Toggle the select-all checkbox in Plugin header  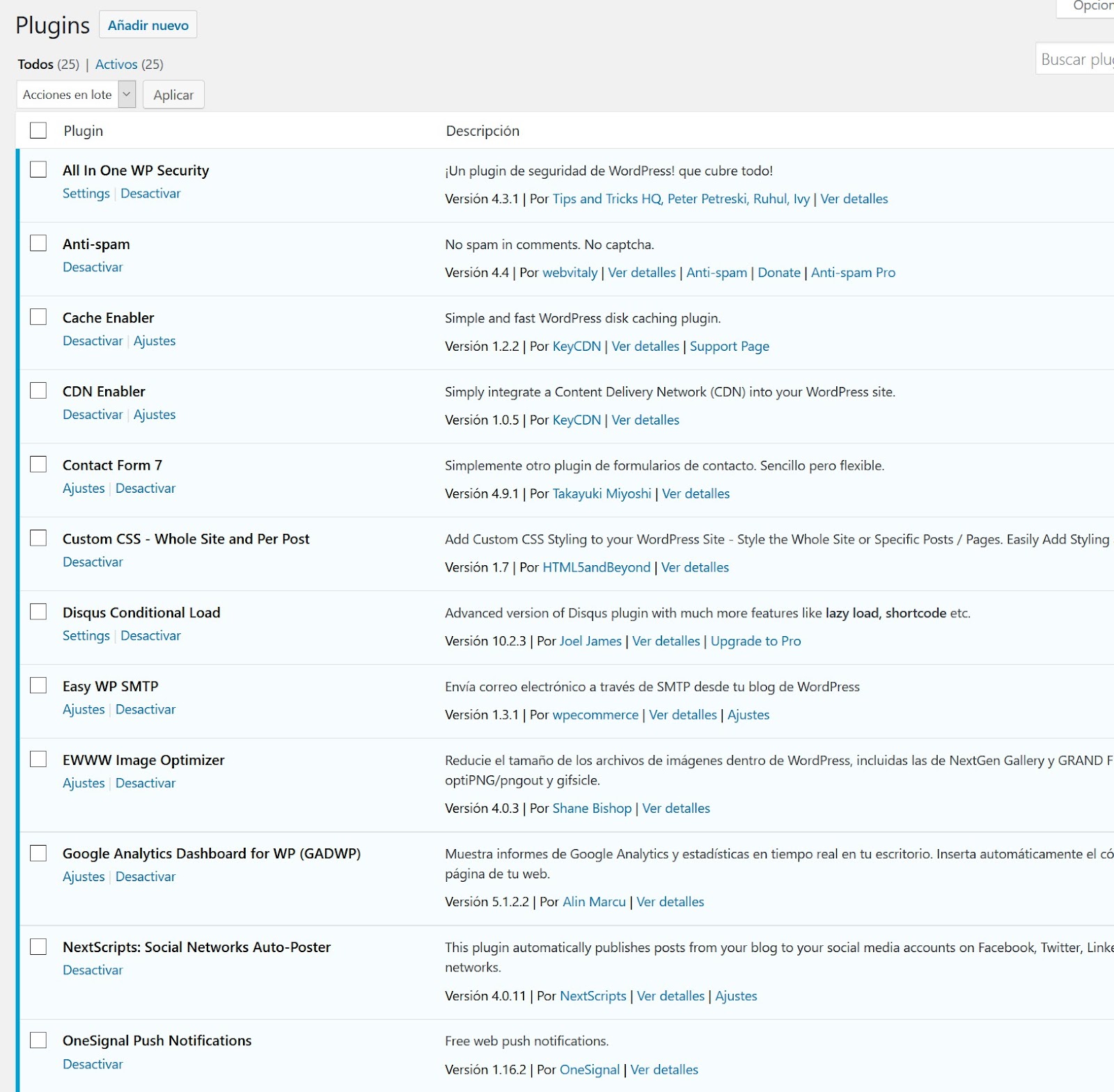38,130
